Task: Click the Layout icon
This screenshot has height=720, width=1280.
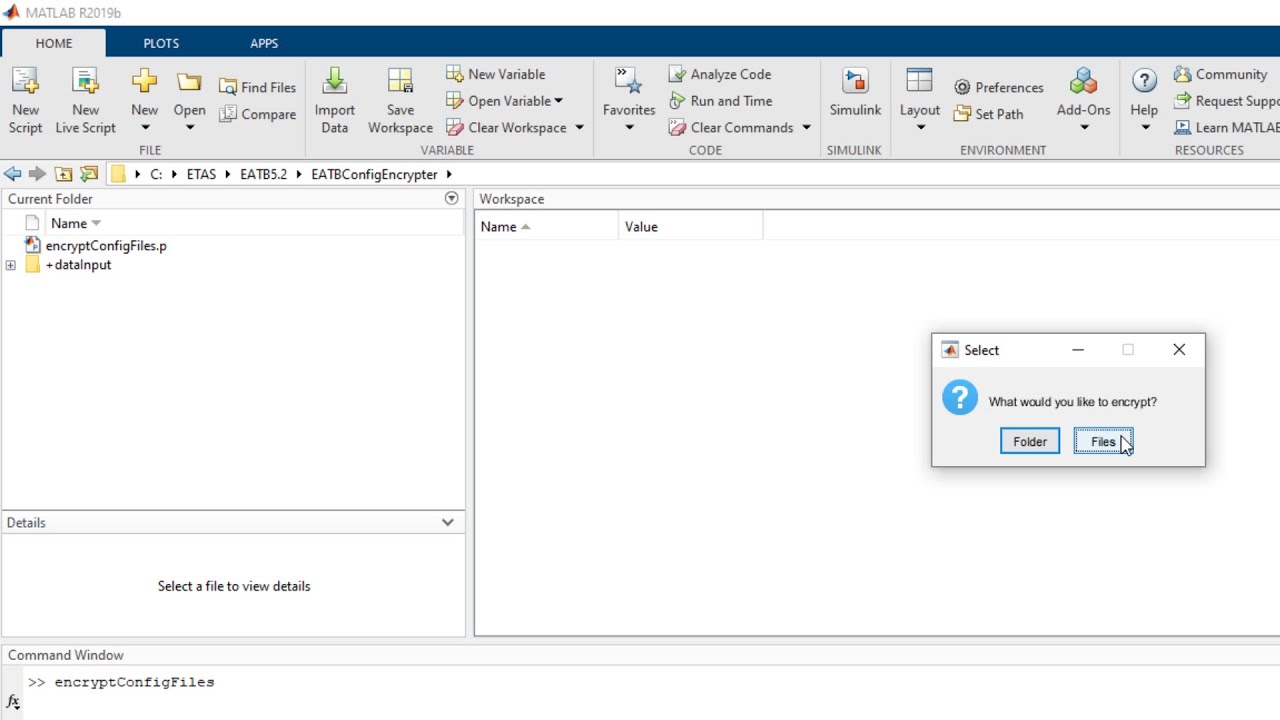Action: [919, 82]
